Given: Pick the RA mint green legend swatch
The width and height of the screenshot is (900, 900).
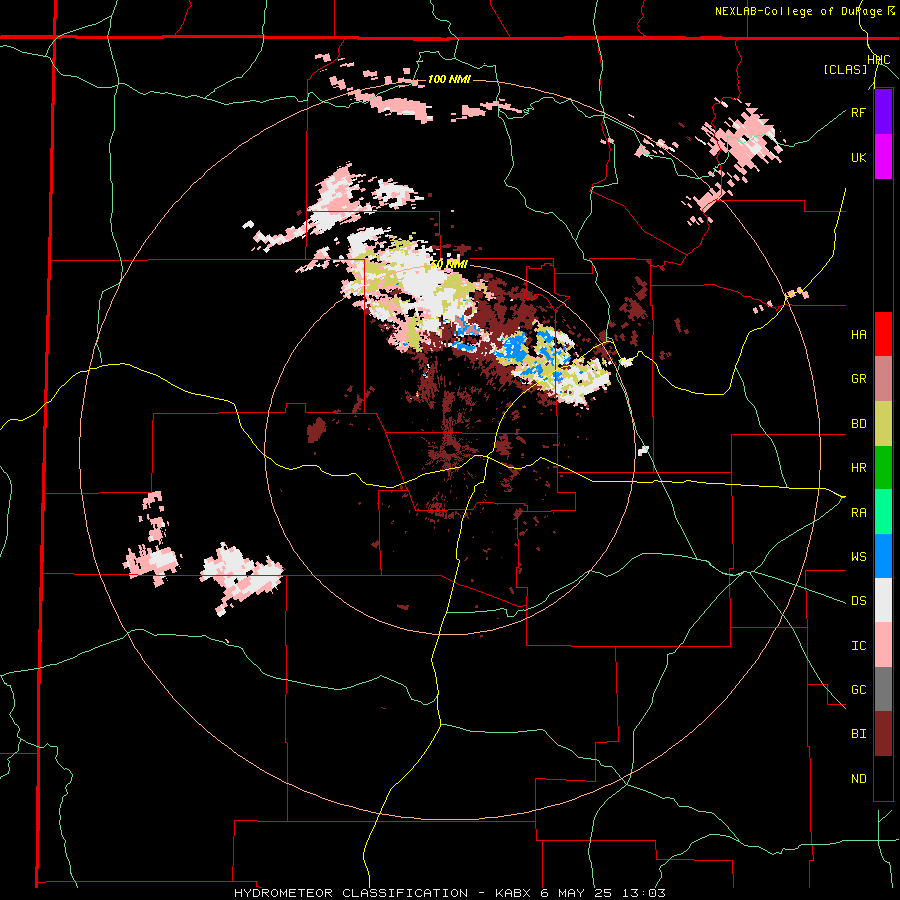Looking at the screenshot, I should tap(883, 512).
